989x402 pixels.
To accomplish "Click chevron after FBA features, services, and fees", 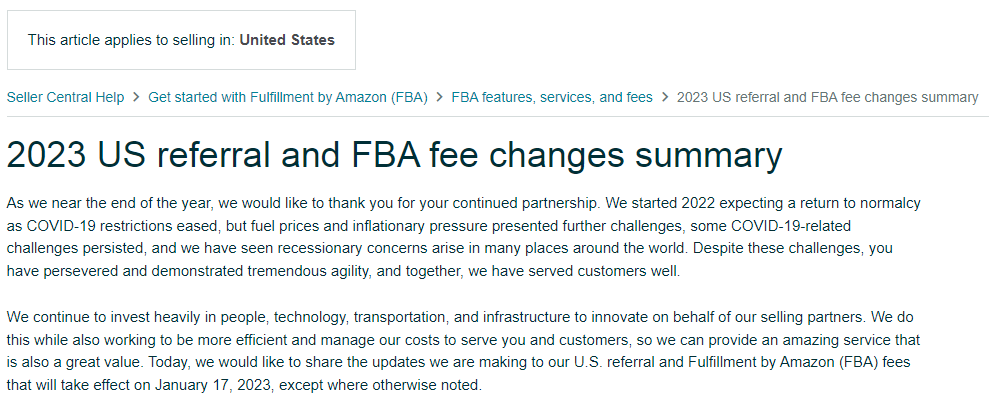I will tap(665, 97).
